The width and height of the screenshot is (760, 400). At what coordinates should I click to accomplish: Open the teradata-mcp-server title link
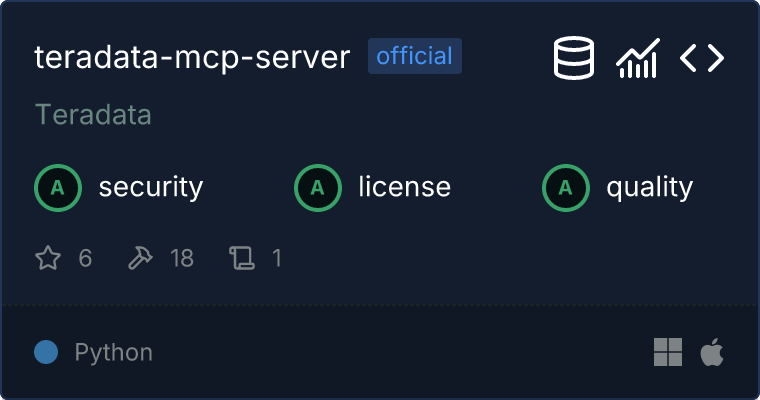192,57
